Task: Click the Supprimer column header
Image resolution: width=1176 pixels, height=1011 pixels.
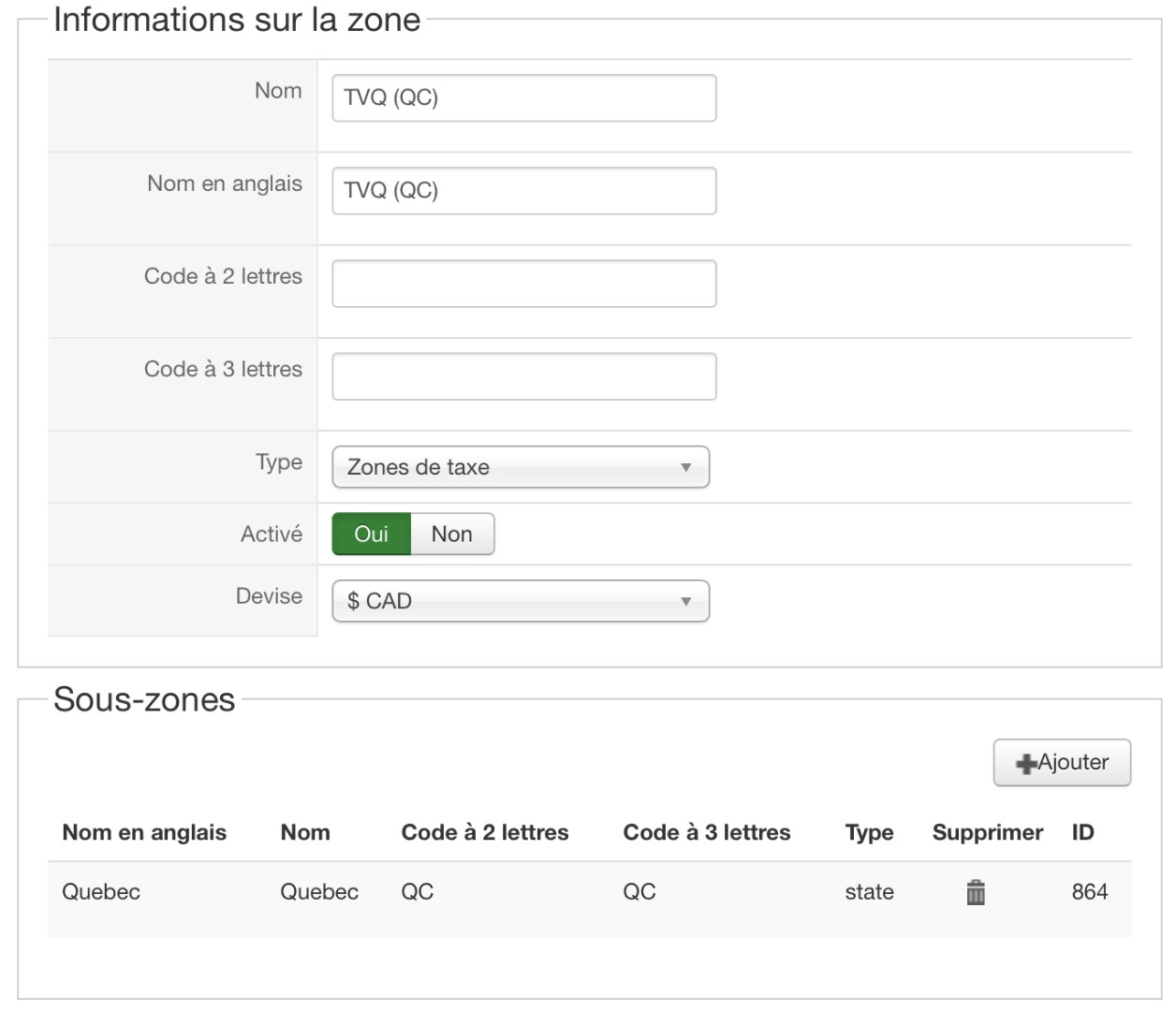Action: coord(987,832)
